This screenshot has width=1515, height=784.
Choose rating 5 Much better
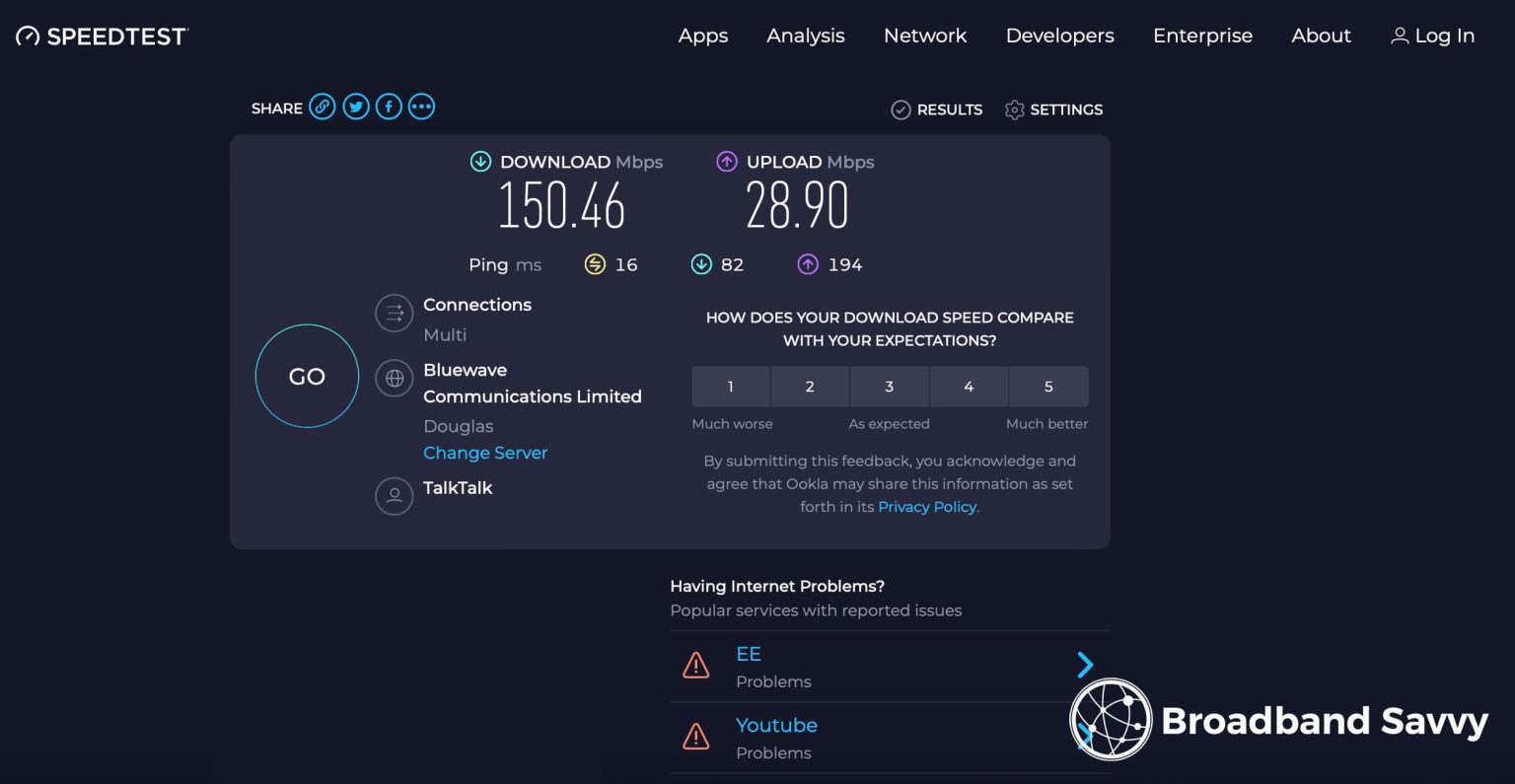tap(1048, 387)
